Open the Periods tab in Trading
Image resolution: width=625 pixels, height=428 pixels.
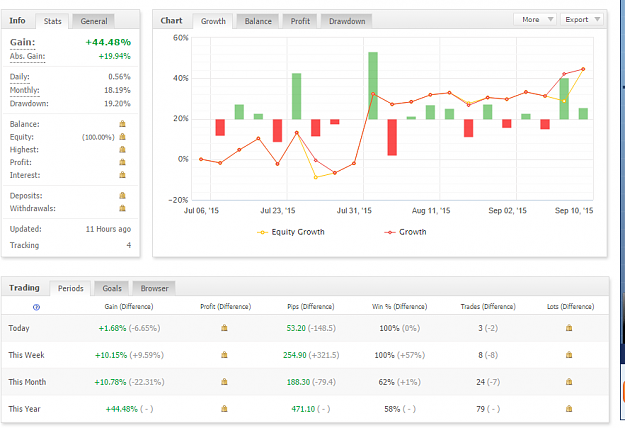coord(71,288)
